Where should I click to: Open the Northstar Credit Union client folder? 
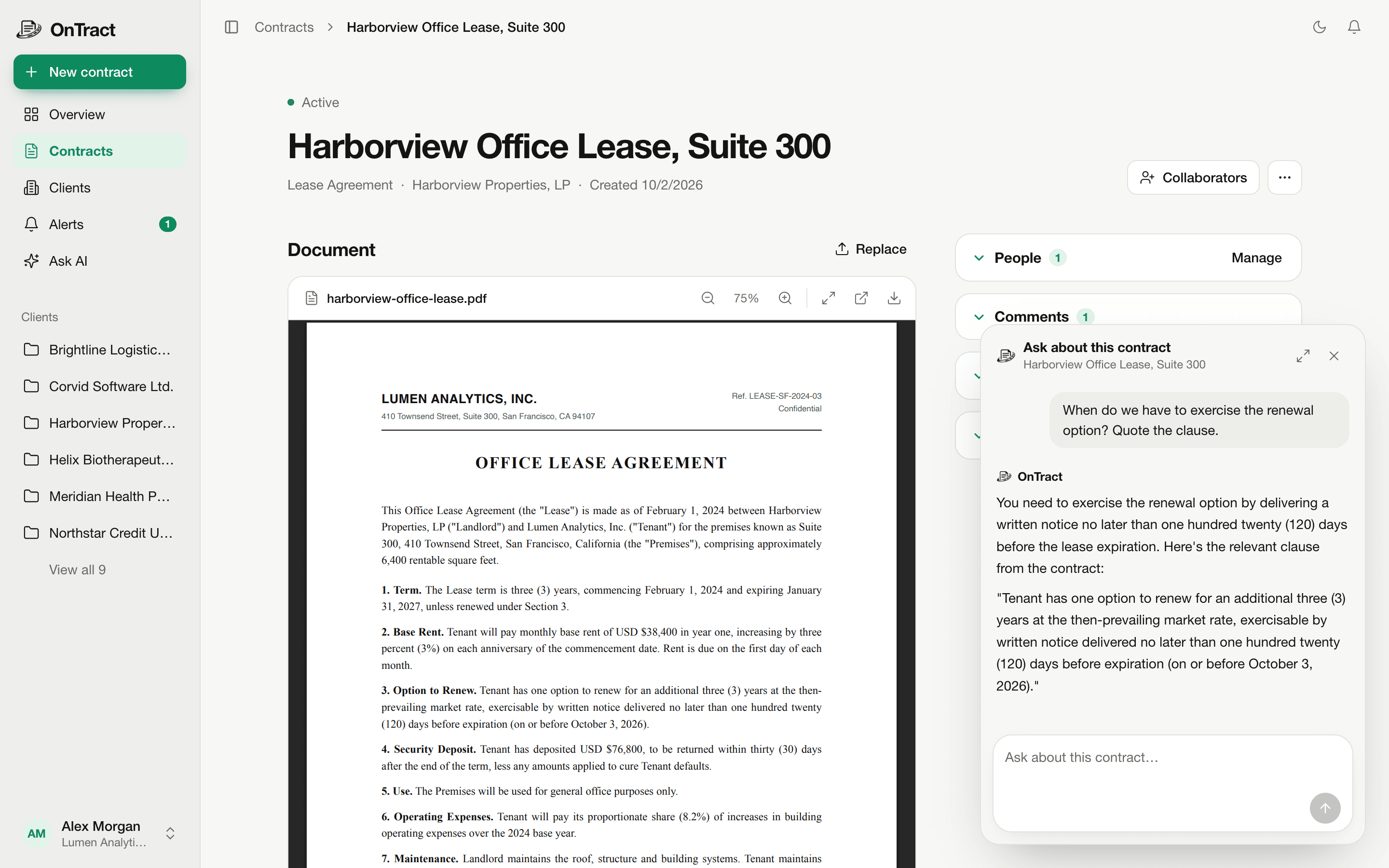[100, 533]
